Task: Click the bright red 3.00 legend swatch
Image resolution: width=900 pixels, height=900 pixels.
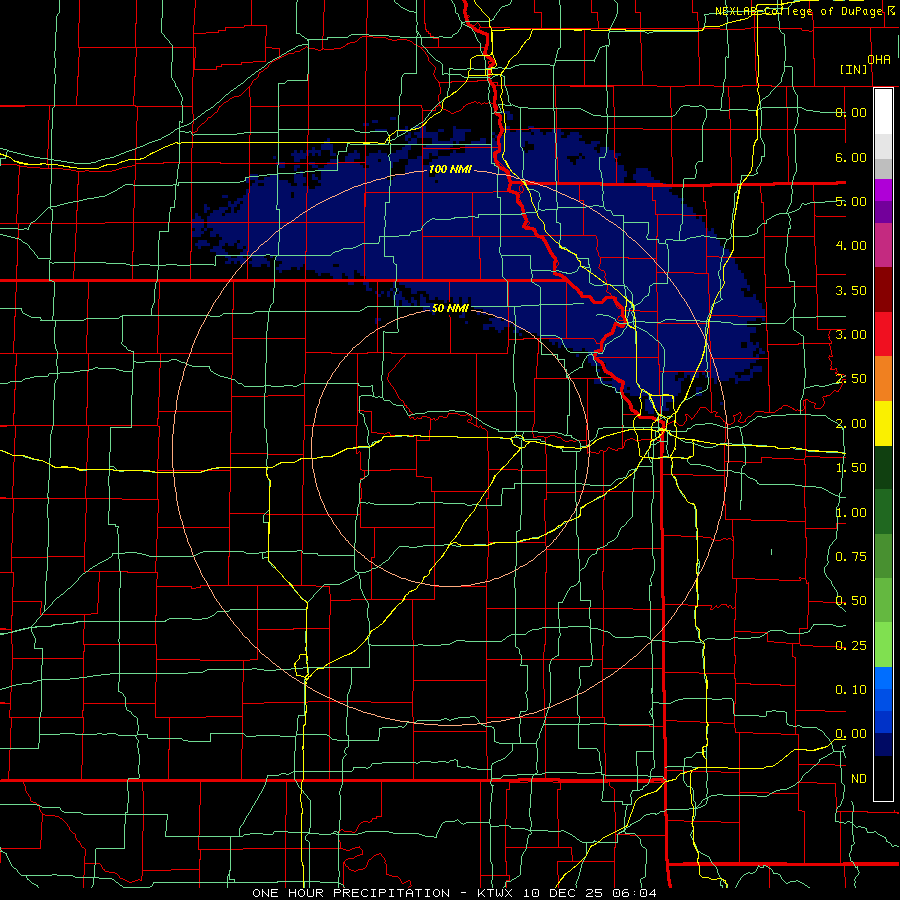Action: pos(883,334)
